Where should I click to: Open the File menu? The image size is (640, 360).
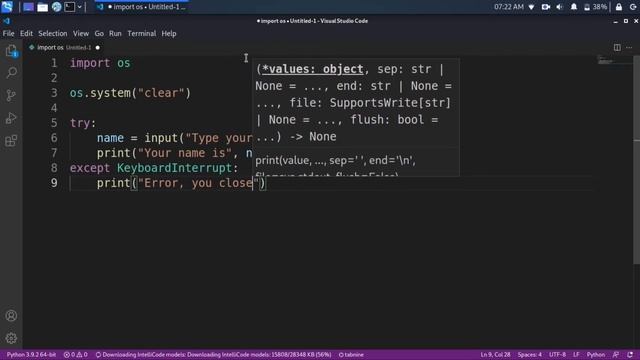(x=9, y=33)
